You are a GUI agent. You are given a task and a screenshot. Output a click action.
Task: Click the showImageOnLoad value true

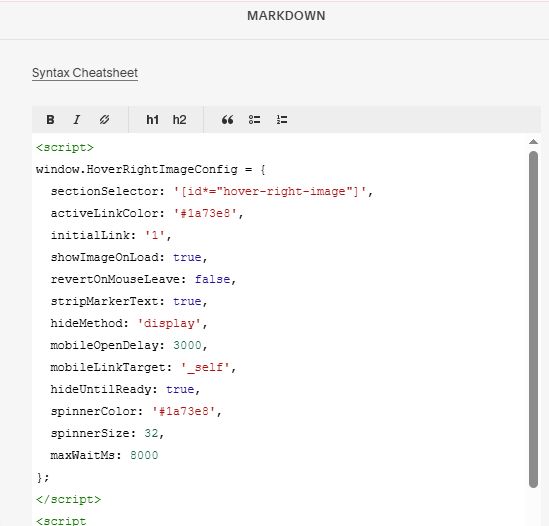(x=187, y=257)
